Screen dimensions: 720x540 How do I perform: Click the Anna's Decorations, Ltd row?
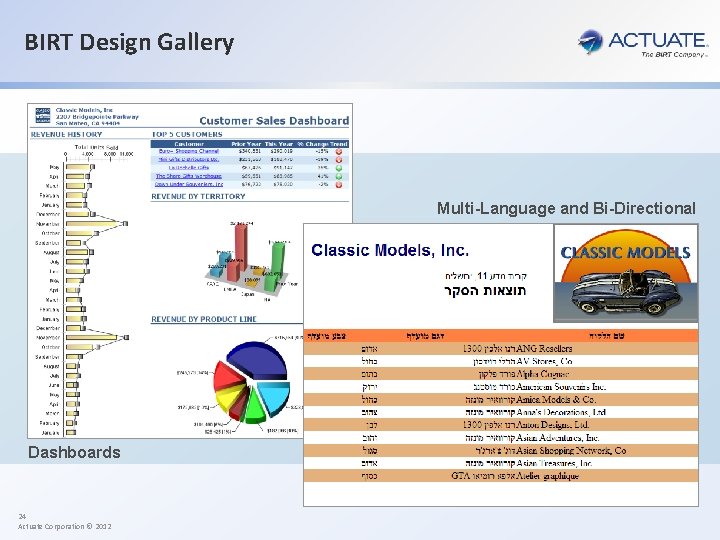click(x=501, y=412)
